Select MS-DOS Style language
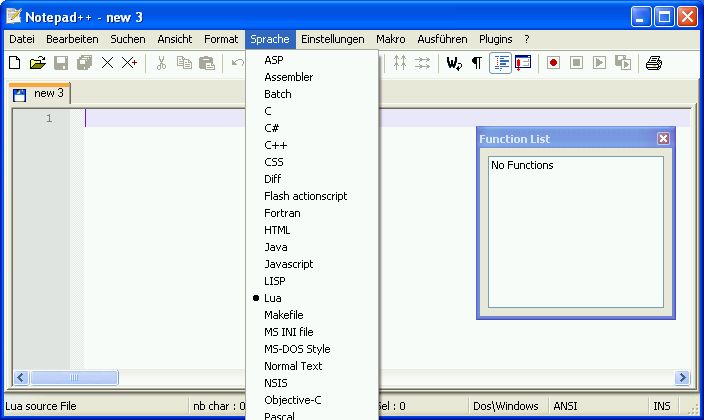Image resolution: width=704 pixels, height=420 pixels. (312, 349)
